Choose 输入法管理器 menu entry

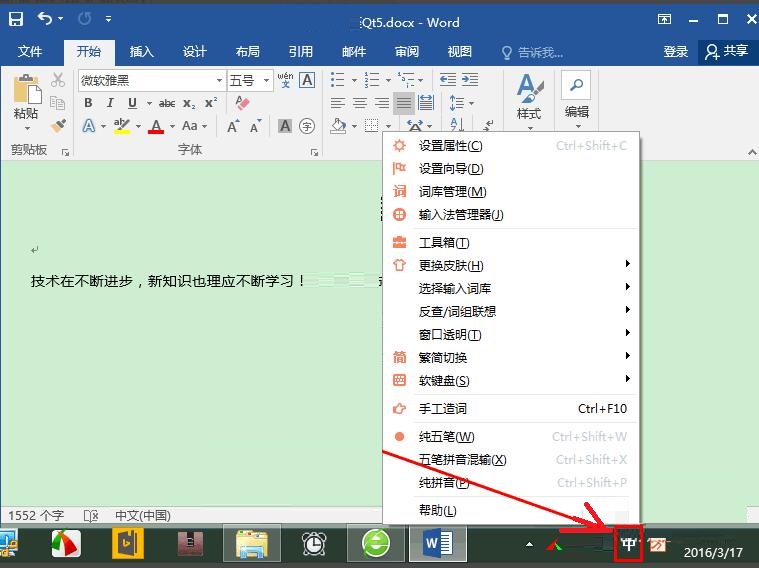coord(511,215)
